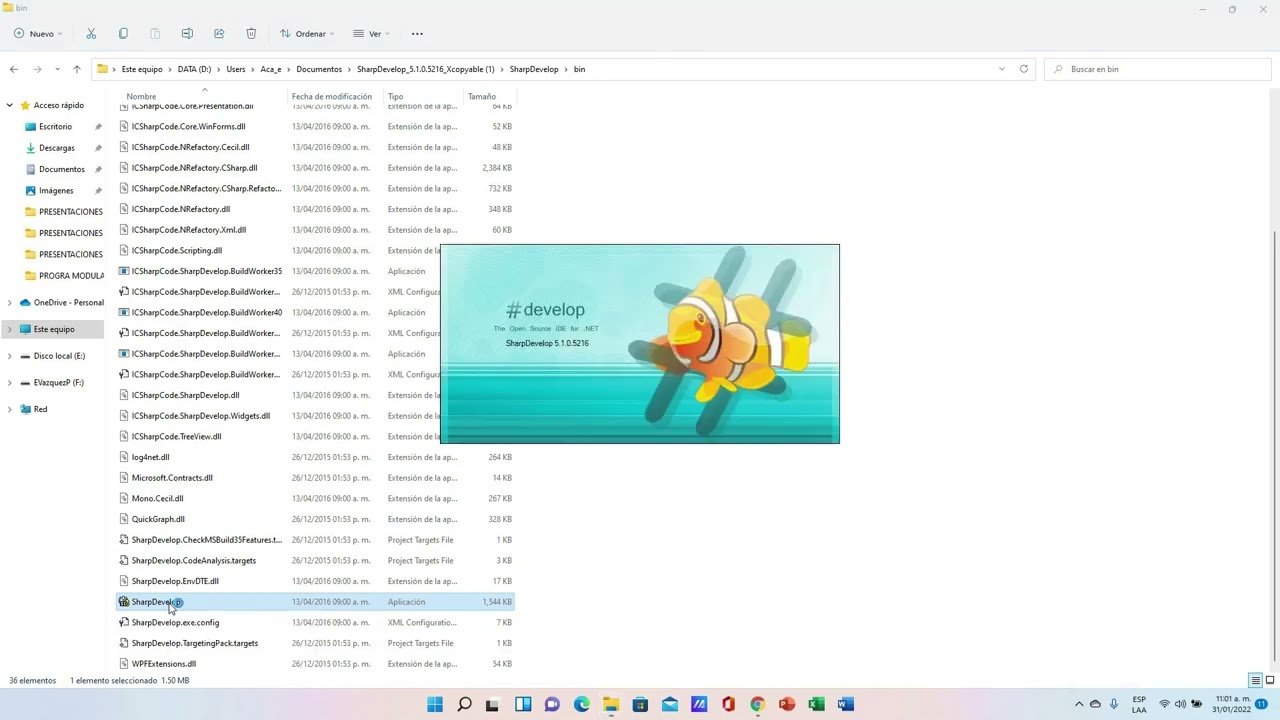The image size is (1280, 720).
Task: Open taskbar Search magnifier
Action: coord(464,704)
